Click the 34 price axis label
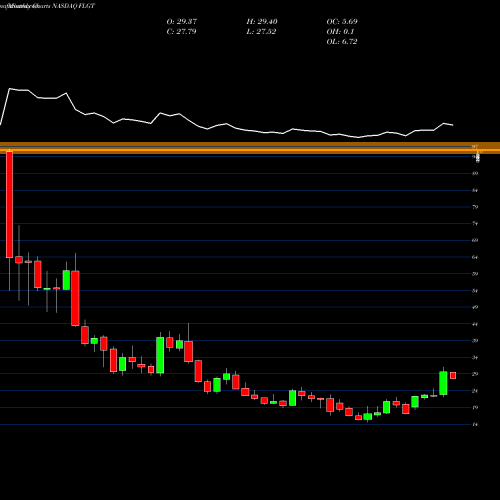 click(x=475, y=358)
